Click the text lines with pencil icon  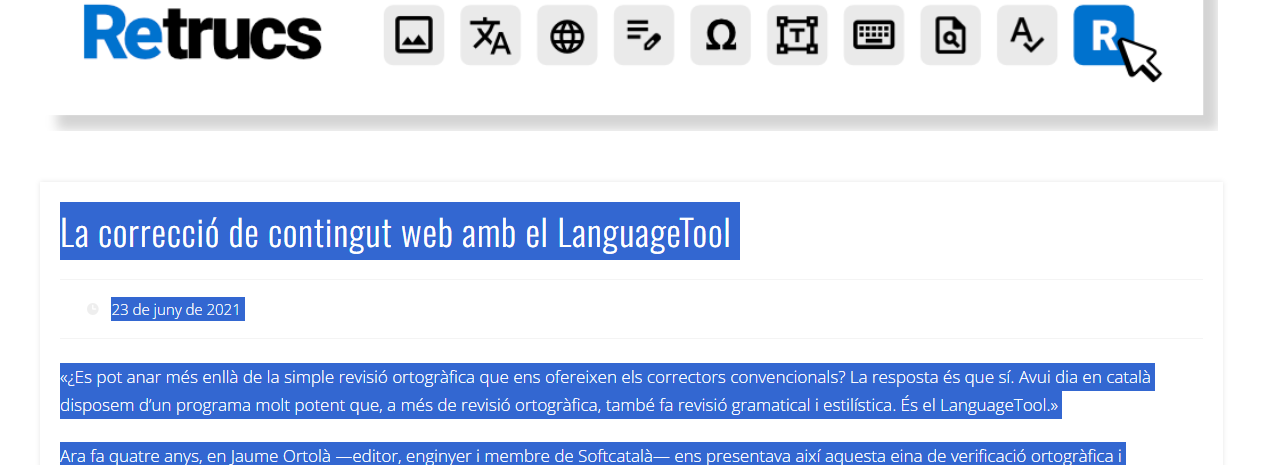coord(643,35)
